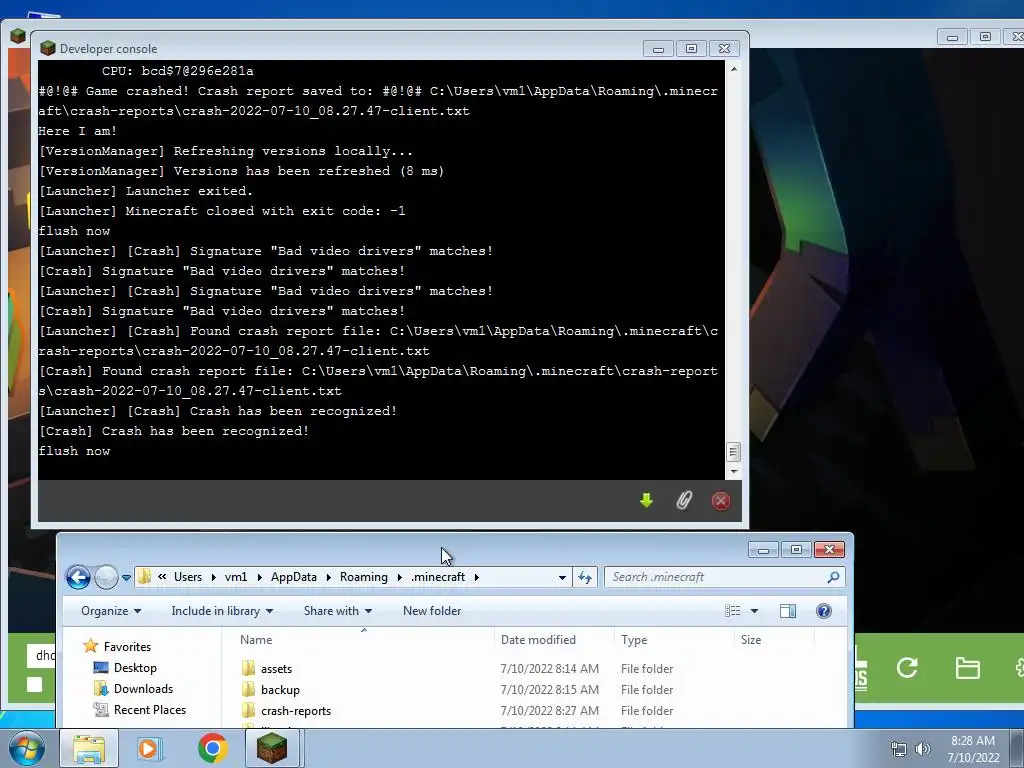Select the backup folder
The image size is (1024, 768).
pyautogui.click(x=280, y=690)
